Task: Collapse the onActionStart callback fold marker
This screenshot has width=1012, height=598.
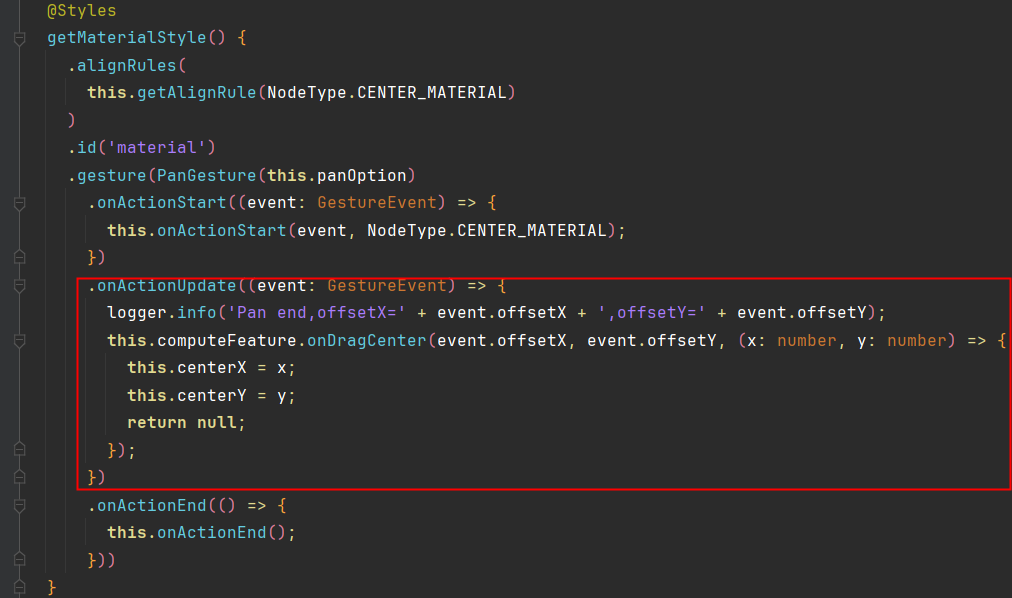Action: [x=19, y=203]
